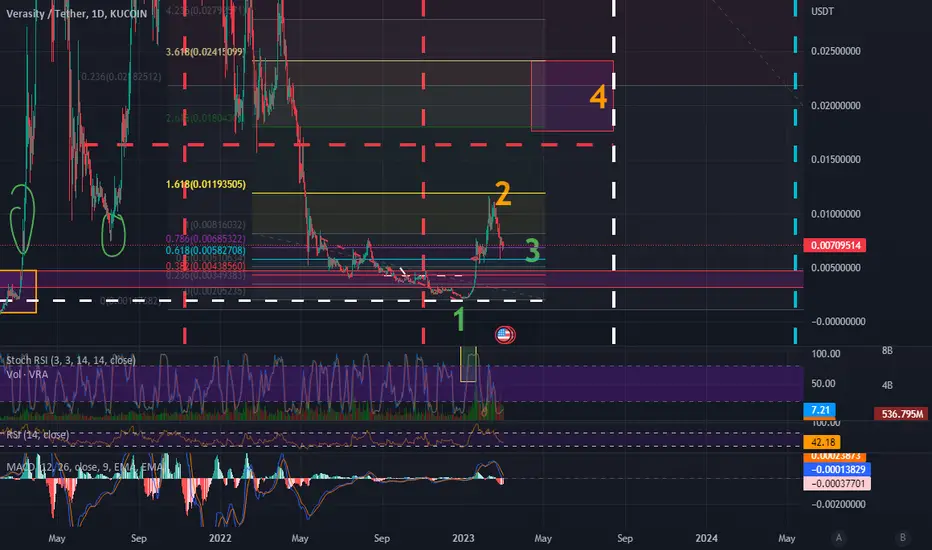Click the 8B volume axis label

pyautogui.click(x=887, y=351)
